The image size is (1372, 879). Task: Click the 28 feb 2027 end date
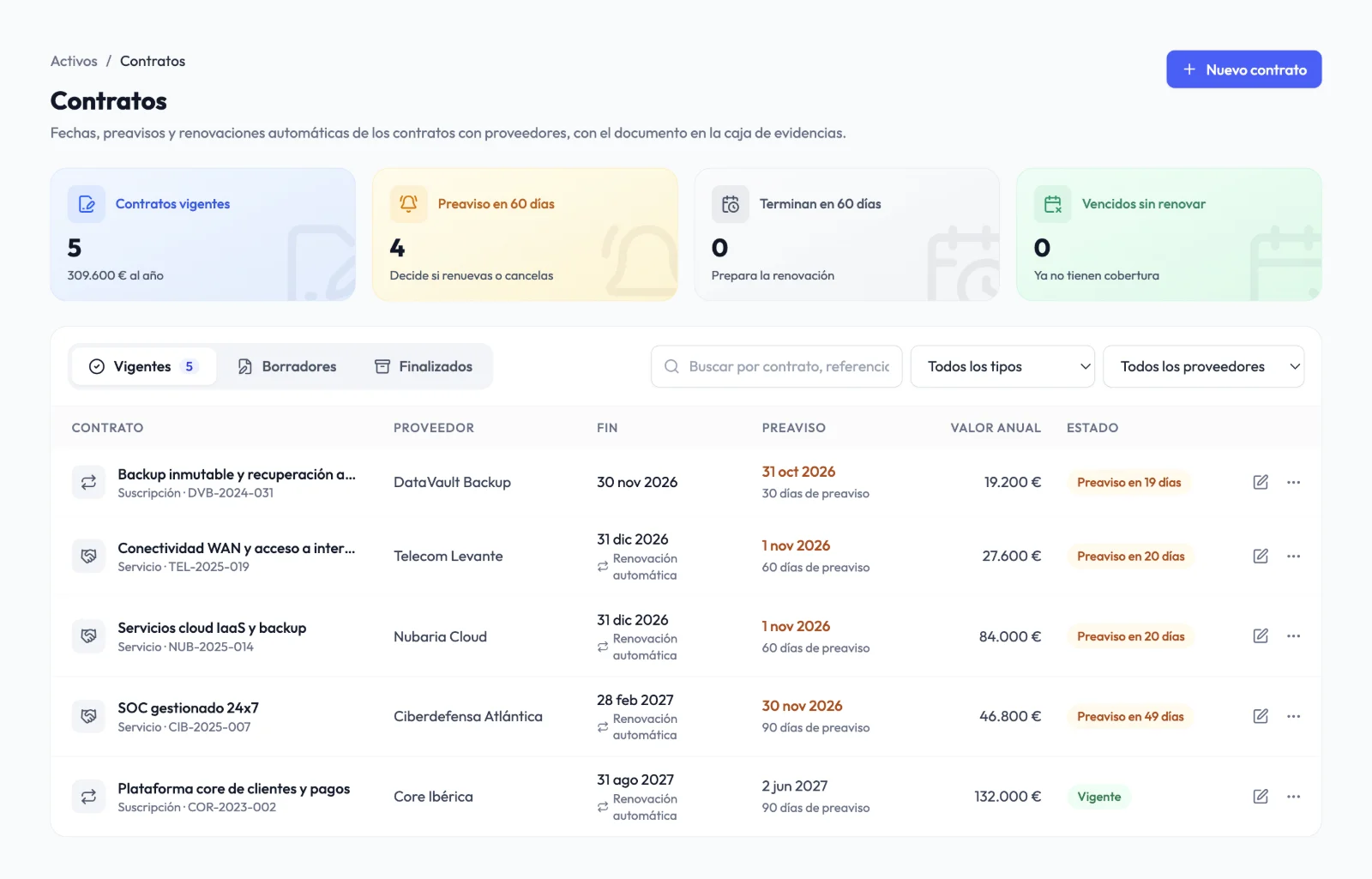635,700
